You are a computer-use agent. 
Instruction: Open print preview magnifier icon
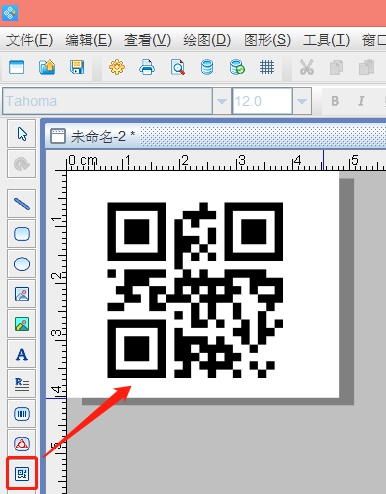177,67
